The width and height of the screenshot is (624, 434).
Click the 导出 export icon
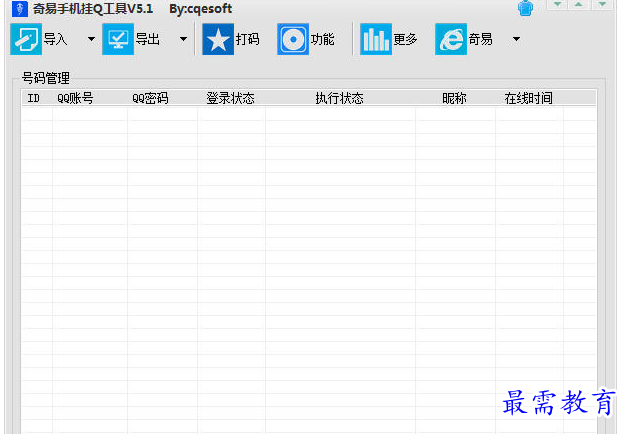(118, 39)
